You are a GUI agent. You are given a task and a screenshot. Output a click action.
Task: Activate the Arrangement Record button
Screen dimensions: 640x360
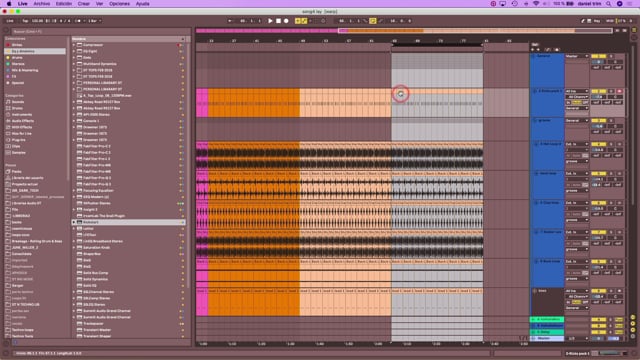coord(286,21)
